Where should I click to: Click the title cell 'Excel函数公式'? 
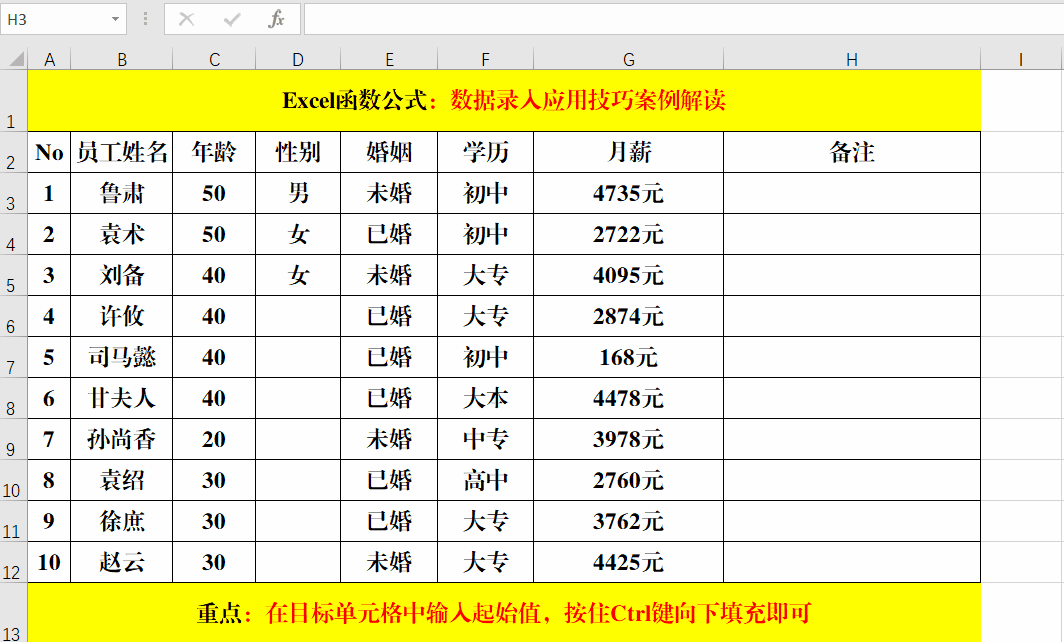coord(504,101)
